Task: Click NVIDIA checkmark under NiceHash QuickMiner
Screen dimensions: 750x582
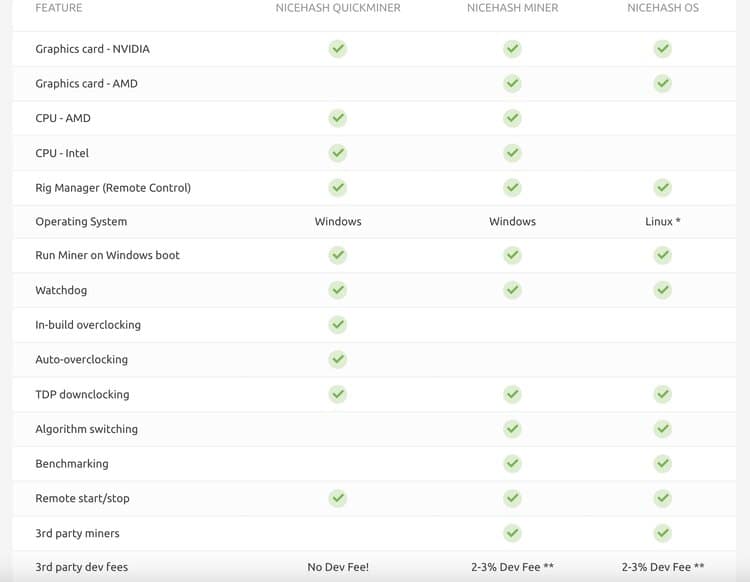Action: tap(338, 49)
